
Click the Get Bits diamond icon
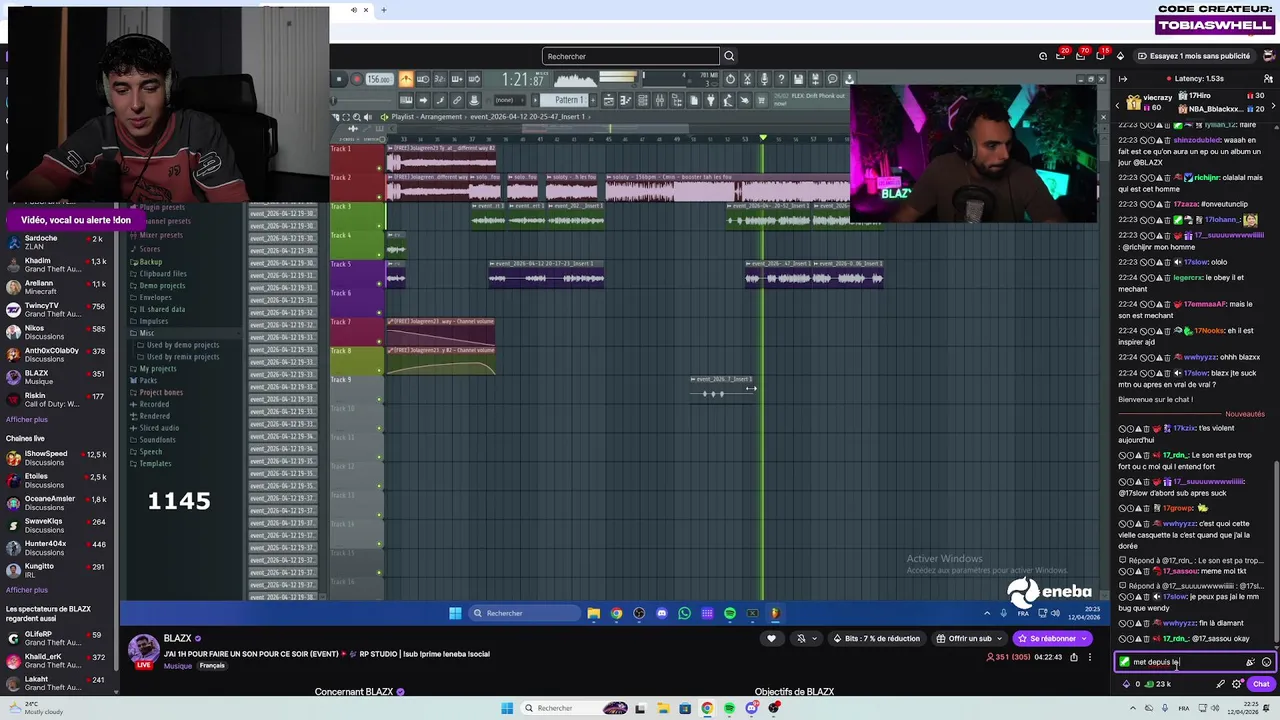(1120, 56)
